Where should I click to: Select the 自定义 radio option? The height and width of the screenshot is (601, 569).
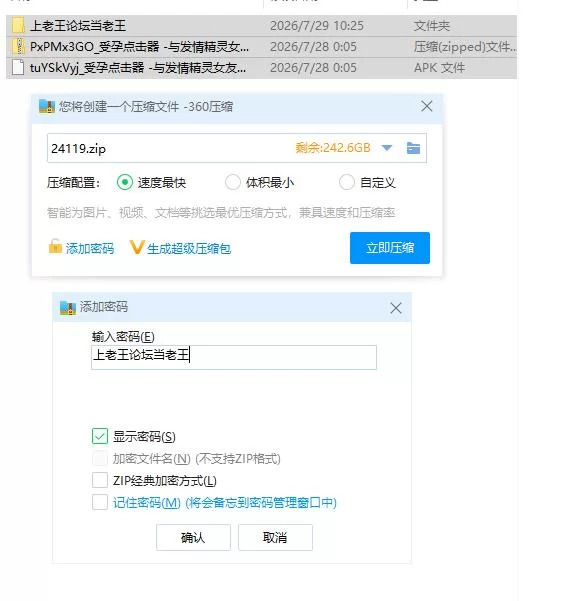click(x=347, y=182)
